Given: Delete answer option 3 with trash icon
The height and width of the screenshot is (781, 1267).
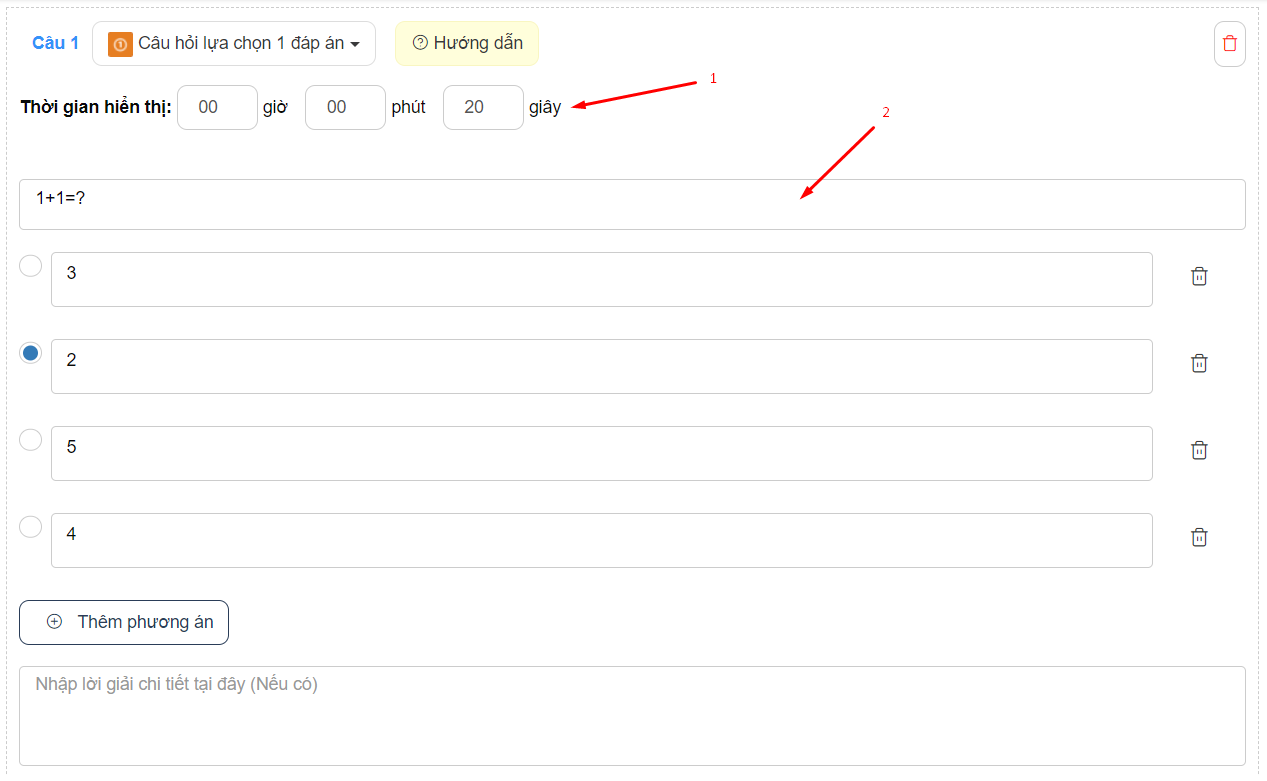Looking at the screenshot, I should coord(1199,277).
